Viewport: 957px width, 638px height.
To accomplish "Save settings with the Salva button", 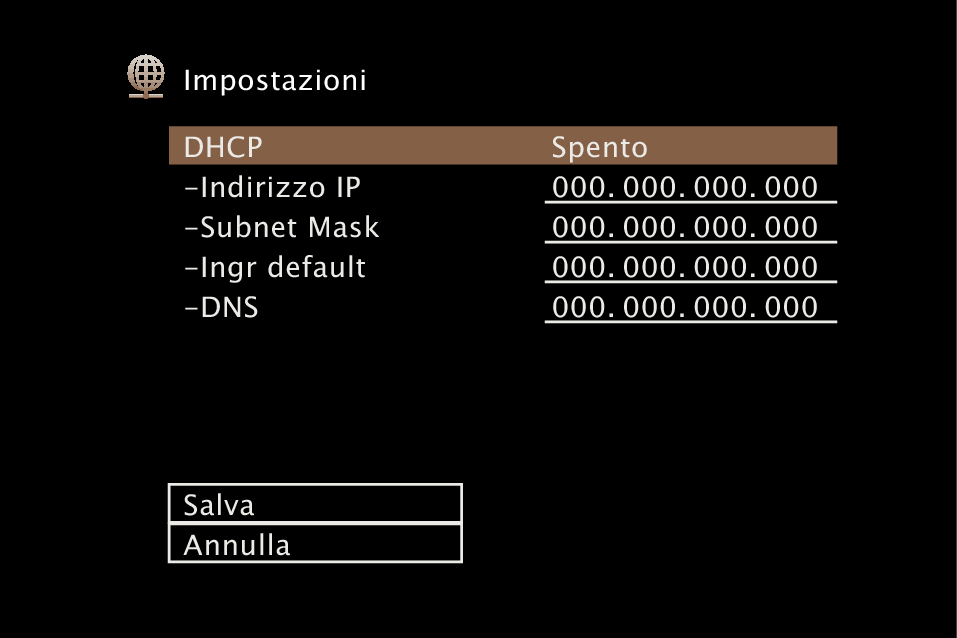I will pyautogui.click(x=315, y=504).
